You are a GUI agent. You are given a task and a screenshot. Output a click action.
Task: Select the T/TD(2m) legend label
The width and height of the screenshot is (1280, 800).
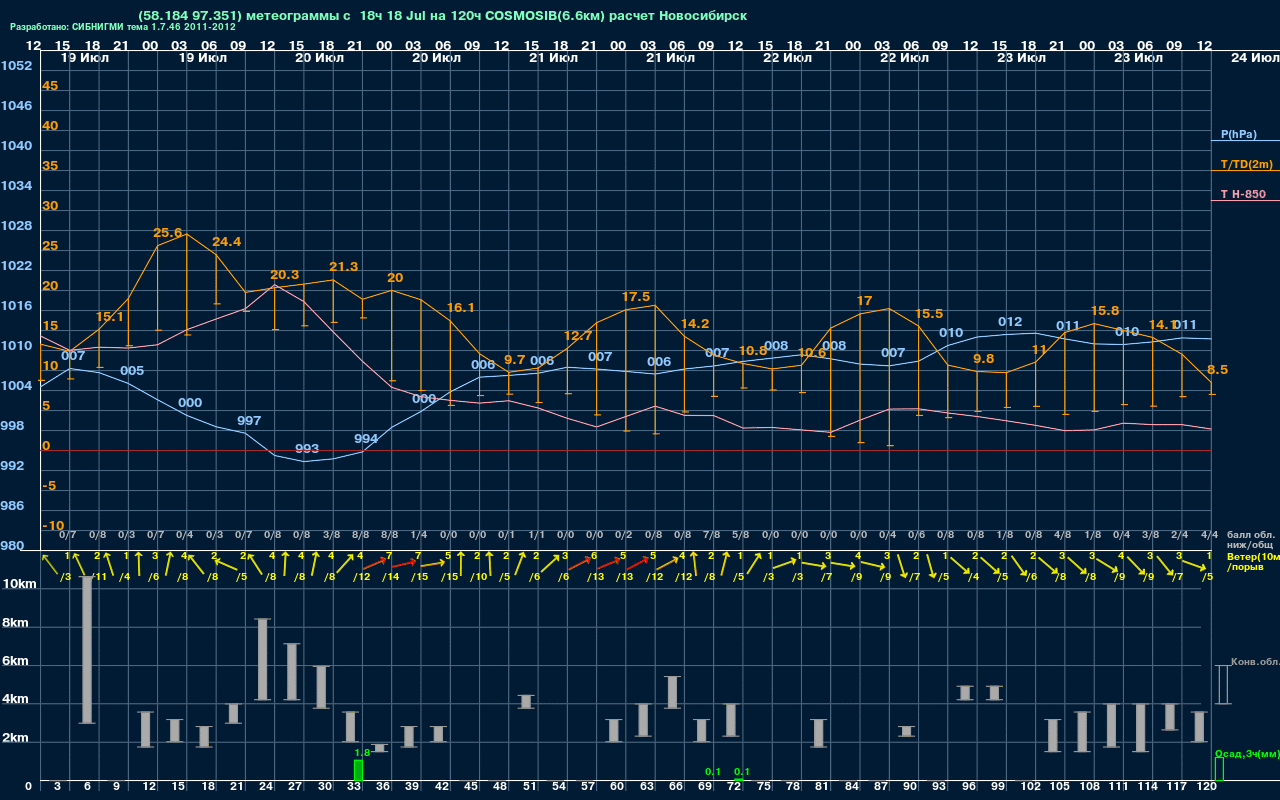click(x=1247, y=164)
